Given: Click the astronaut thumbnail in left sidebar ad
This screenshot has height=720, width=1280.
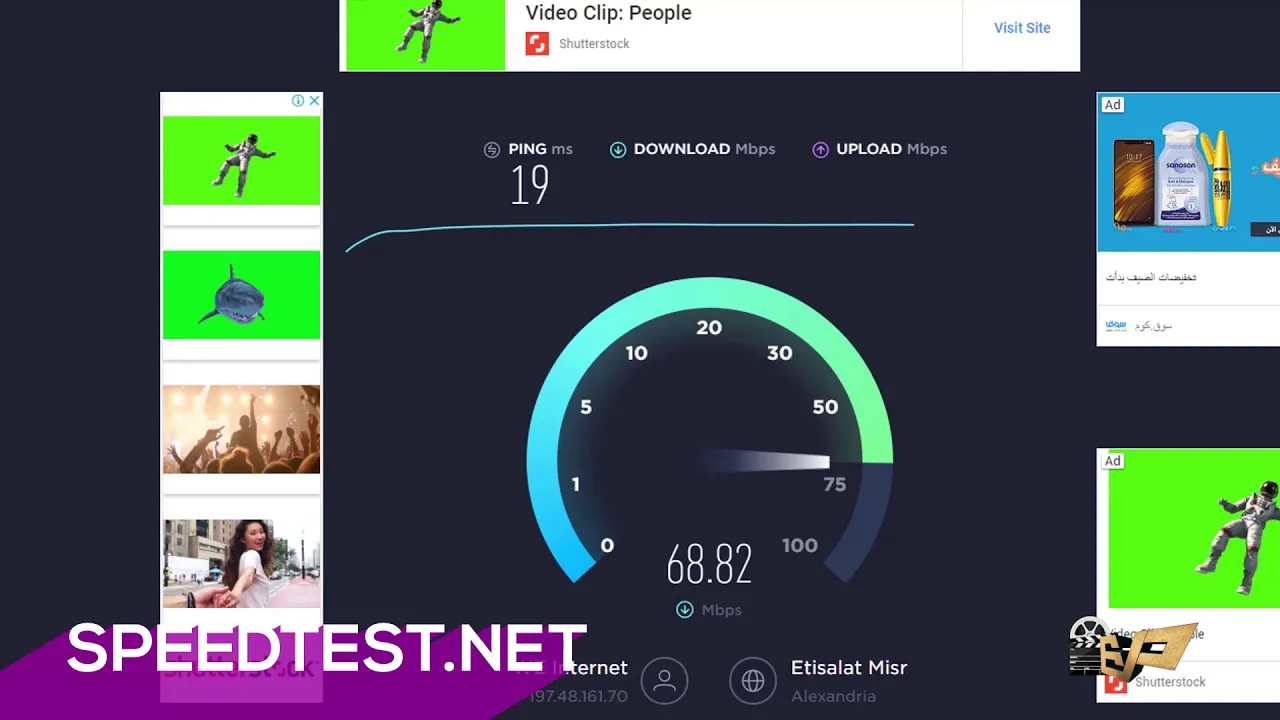Looking at the screenshot, I should 242,160.
